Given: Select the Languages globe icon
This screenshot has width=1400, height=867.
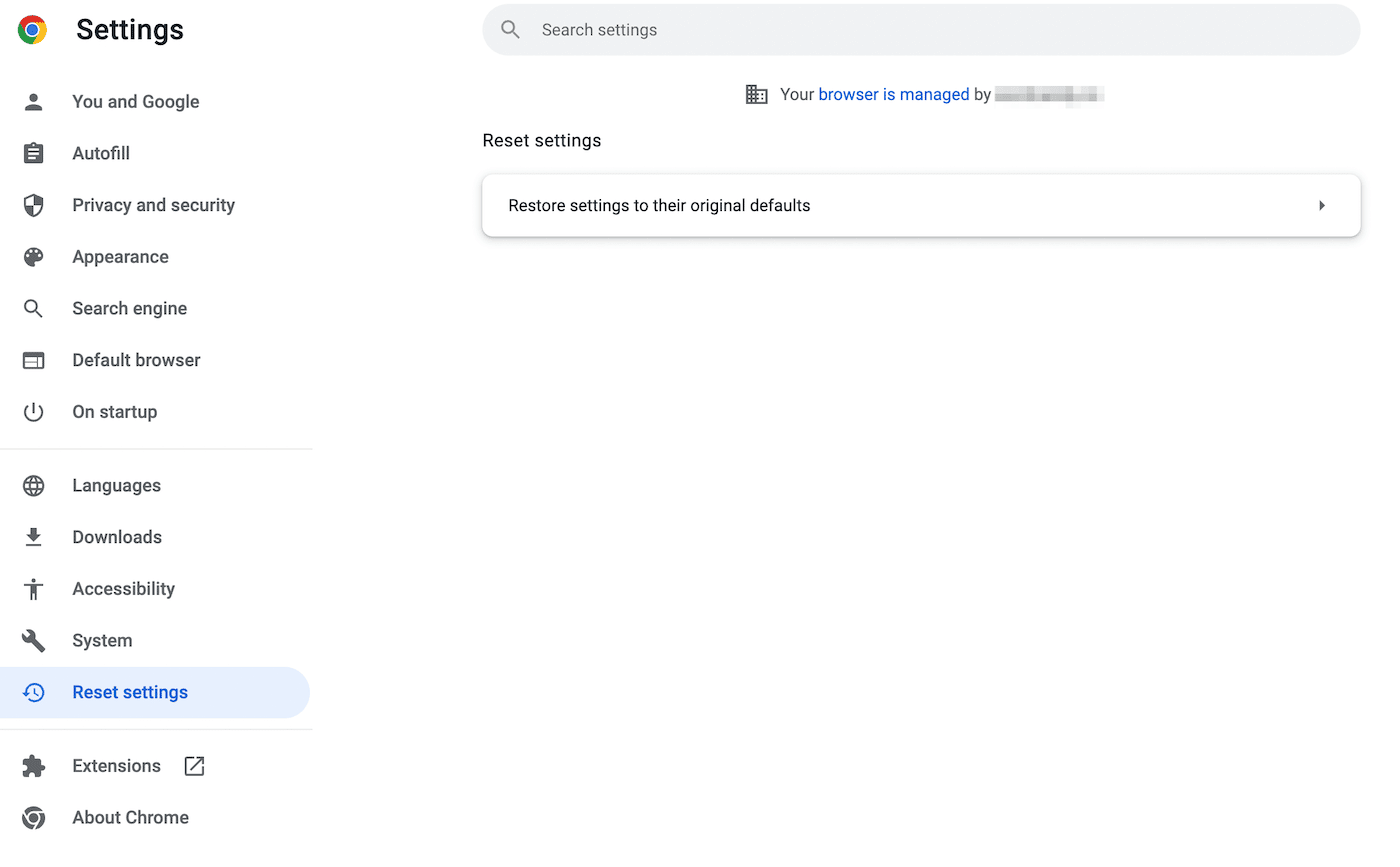Looking at the screenshot, I should [33, 485].
